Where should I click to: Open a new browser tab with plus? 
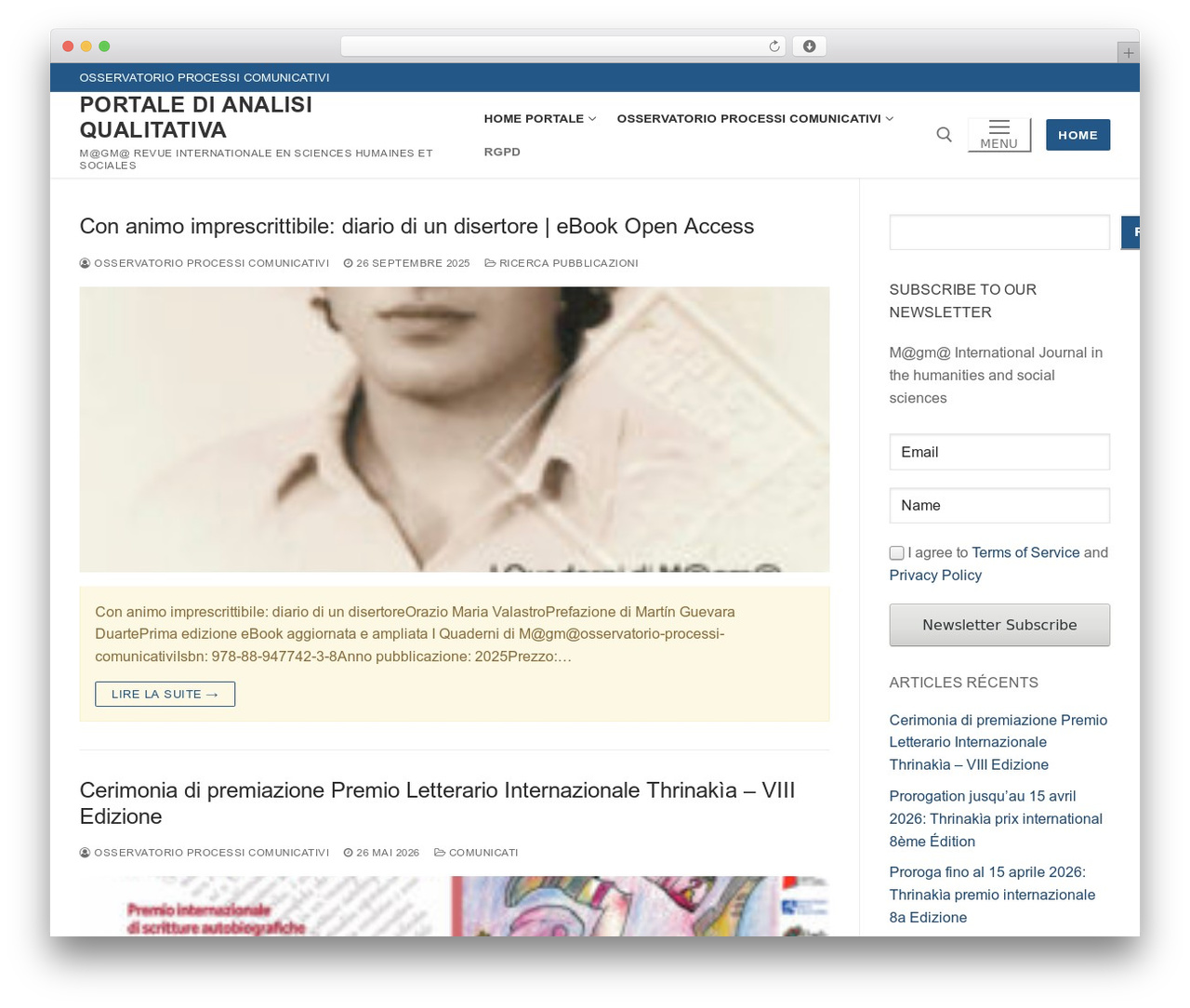click(x=1128, y=53)
